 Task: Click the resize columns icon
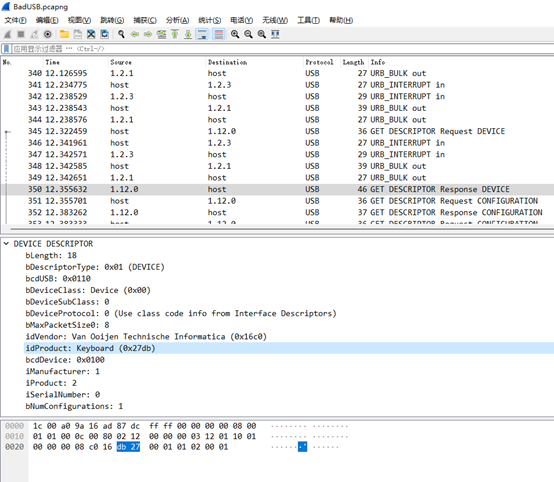pyautogui.click(x=275, y=34)
